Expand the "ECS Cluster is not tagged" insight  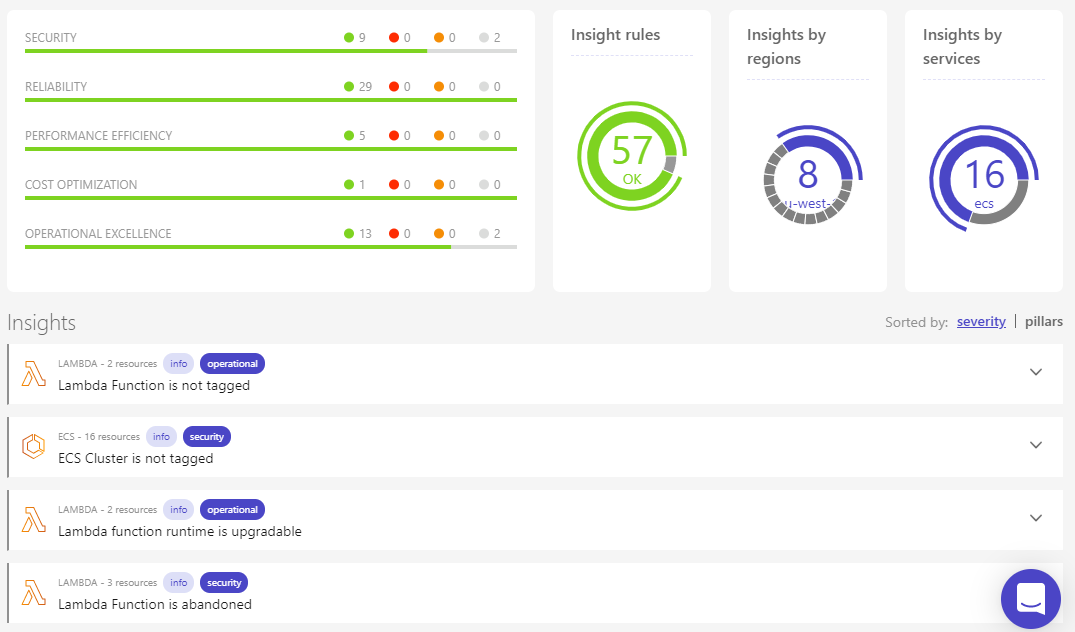pos(1037,445)
